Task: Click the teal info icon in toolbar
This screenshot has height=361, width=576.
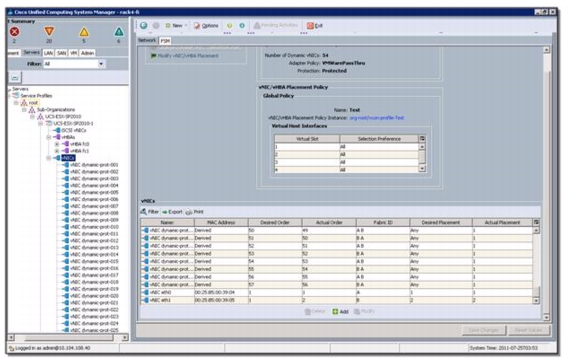Action: click(242, 25)
